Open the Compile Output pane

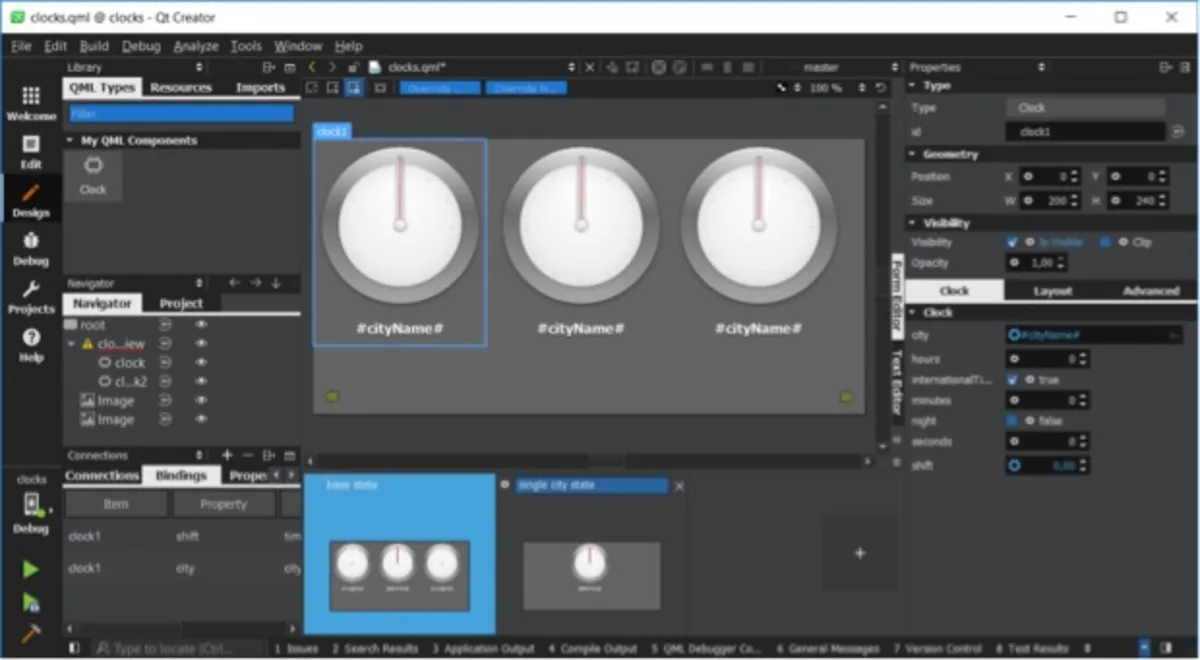(x=592, y=649)
